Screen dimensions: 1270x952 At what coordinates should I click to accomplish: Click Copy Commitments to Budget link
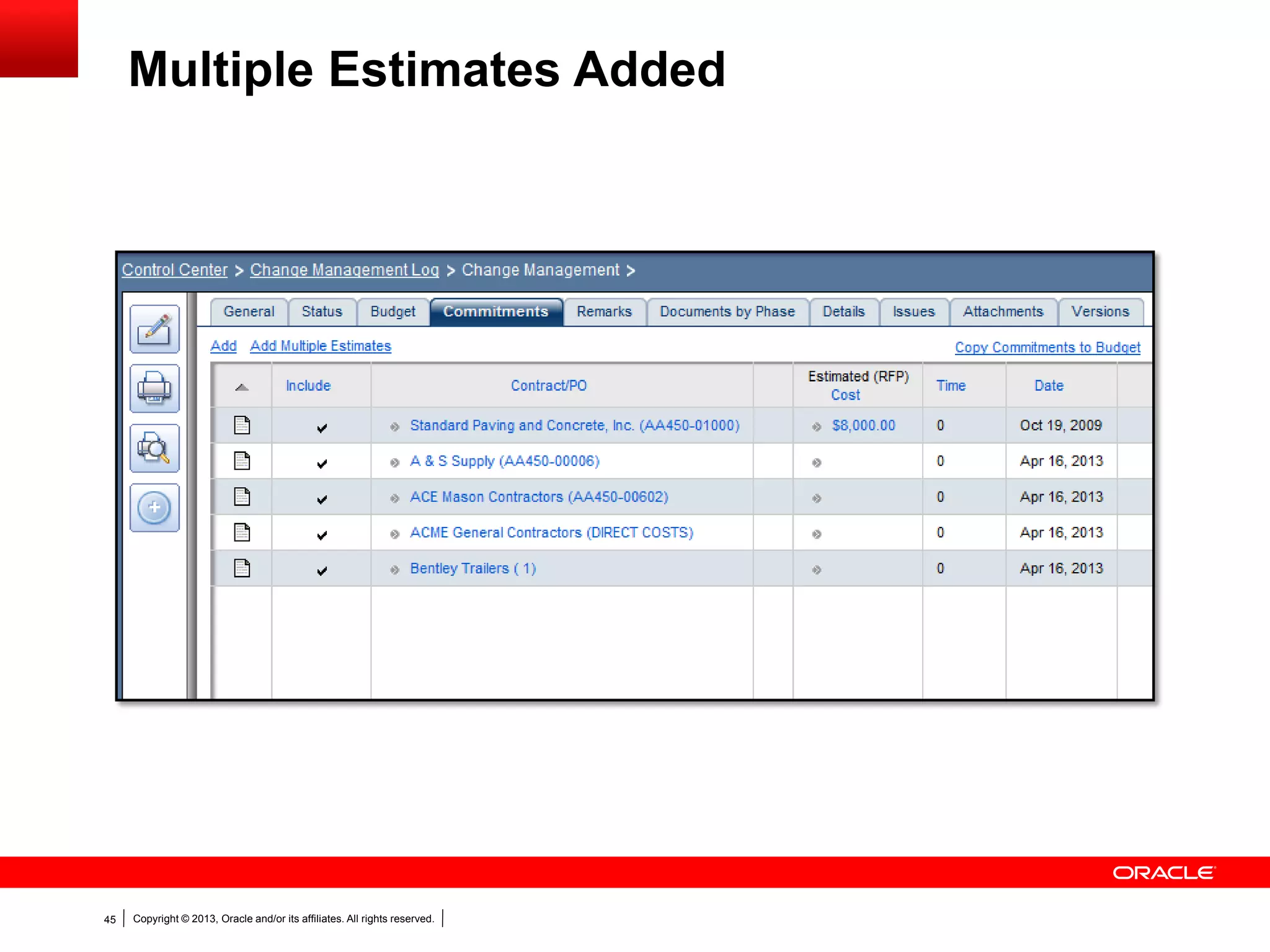(x=1047, y=347)
